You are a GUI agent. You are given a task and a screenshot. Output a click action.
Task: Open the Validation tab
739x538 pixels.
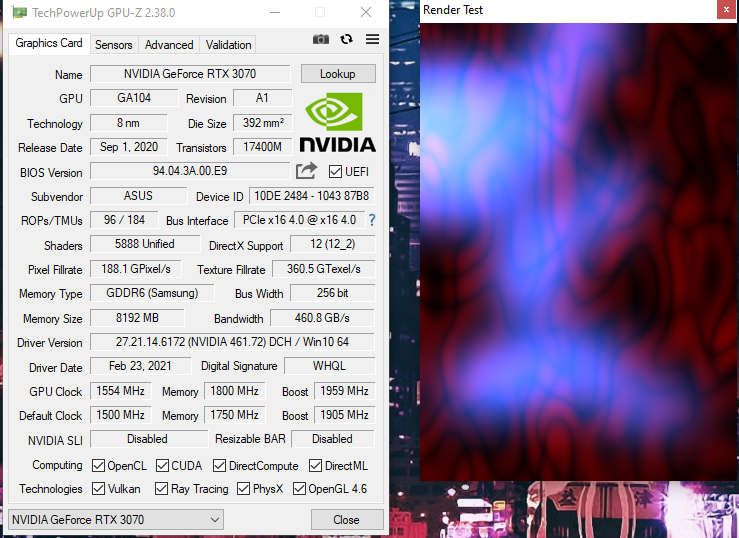coord(228,45)
